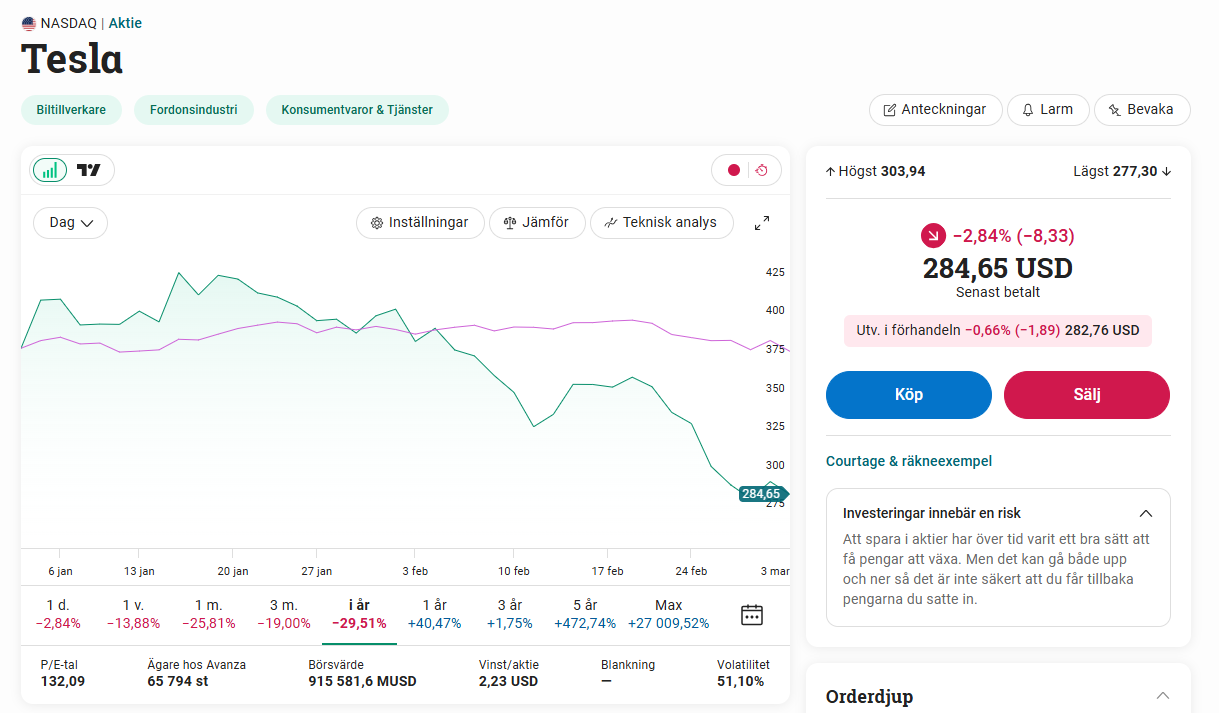Set a Larm price alert

(1048, 110)
